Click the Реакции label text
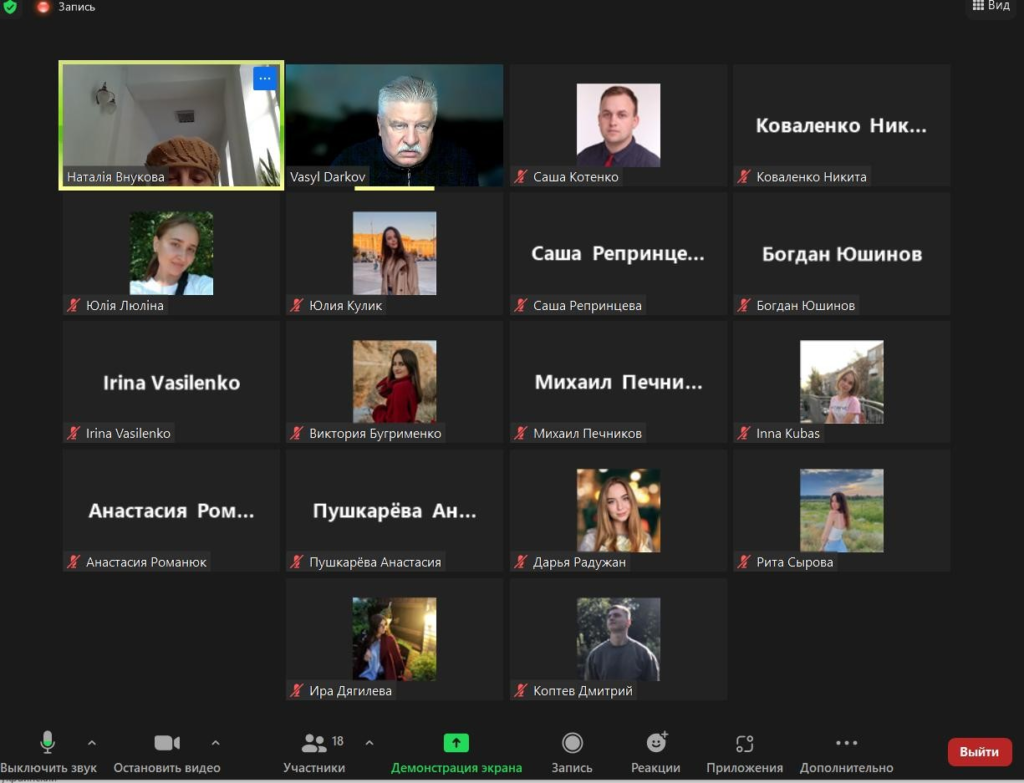Viewport: 1024px width, 783px height. (656, 768)
